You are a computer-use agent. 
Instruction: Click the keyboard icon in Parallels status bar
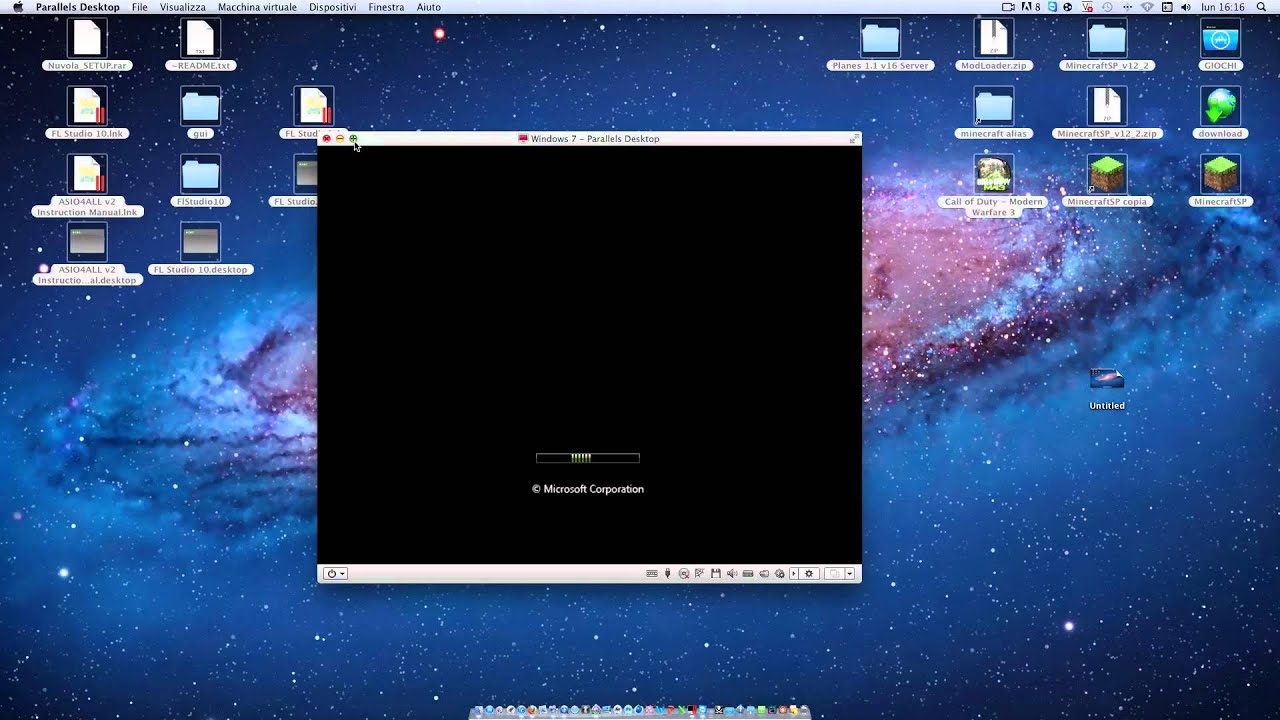[x=652, y=574]
